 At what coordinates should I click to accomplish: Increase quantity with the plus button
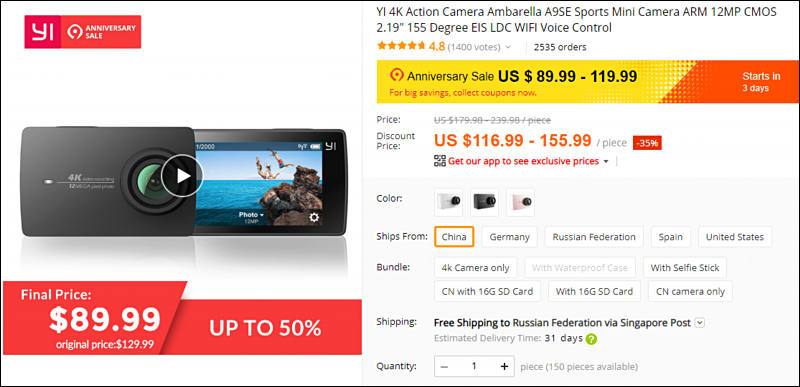(504, 366)
